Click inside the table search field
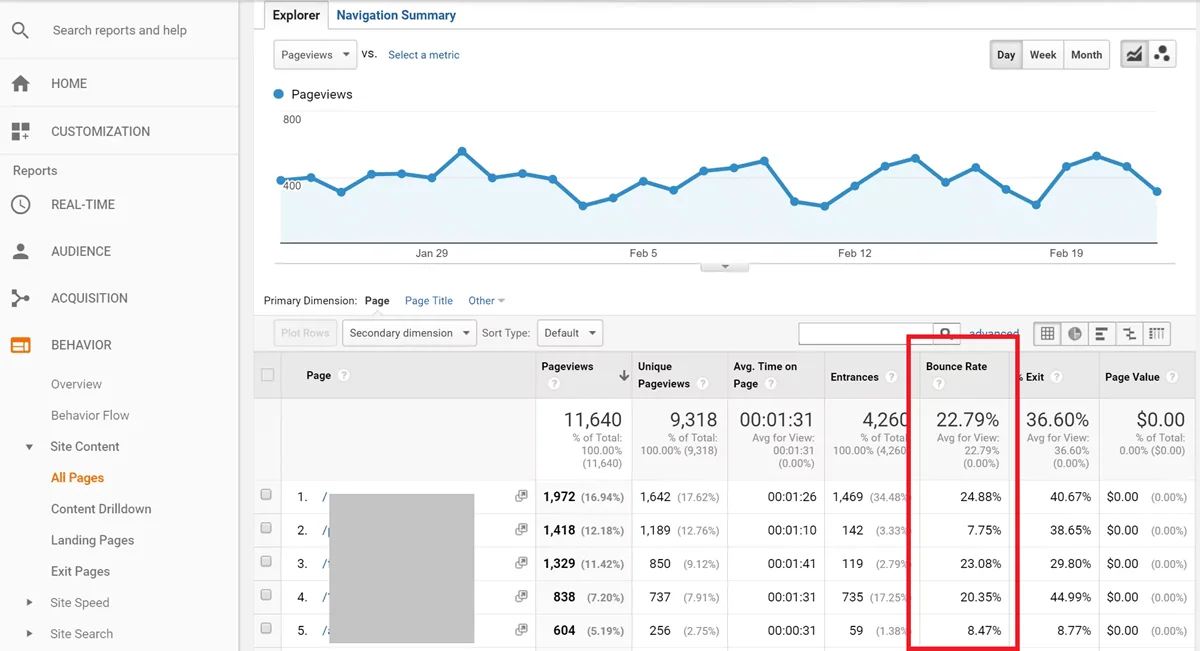Screen dimensions: 1200x651 (865, 333)
